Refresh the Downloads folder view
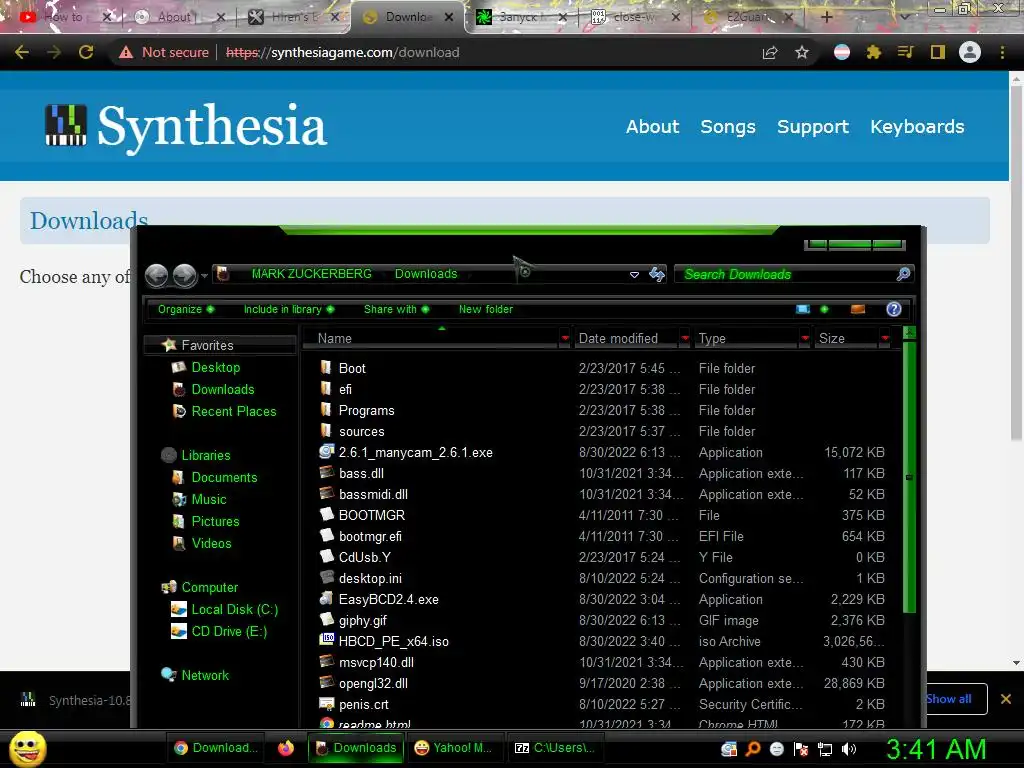The image size is (1024, 768). [657, 274]
